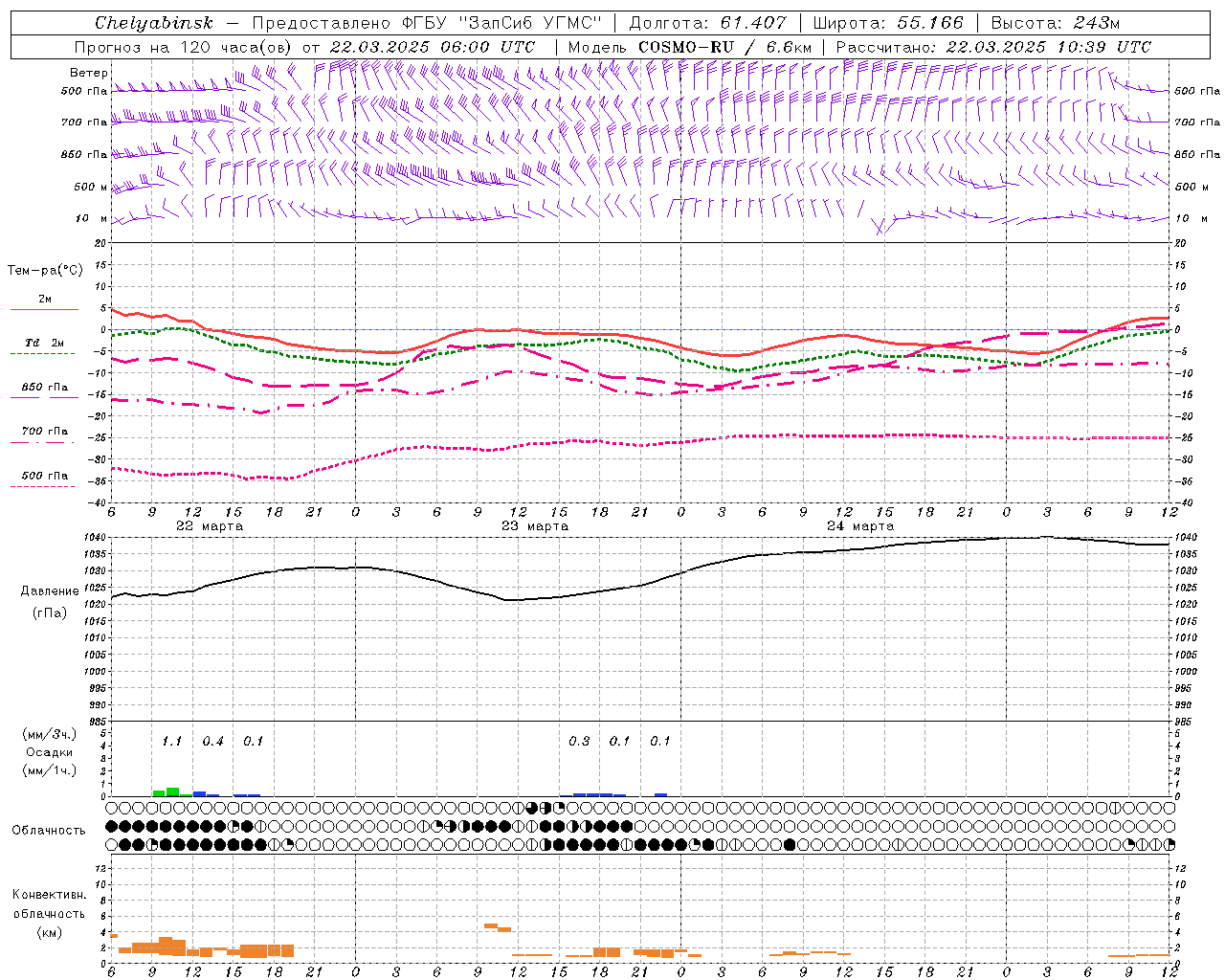The height and width of the screenshot is (980, 1225).
Task: Select the 'Модель COSMO-RU / 6.6км' model label
Action: (x=690, y=47)
